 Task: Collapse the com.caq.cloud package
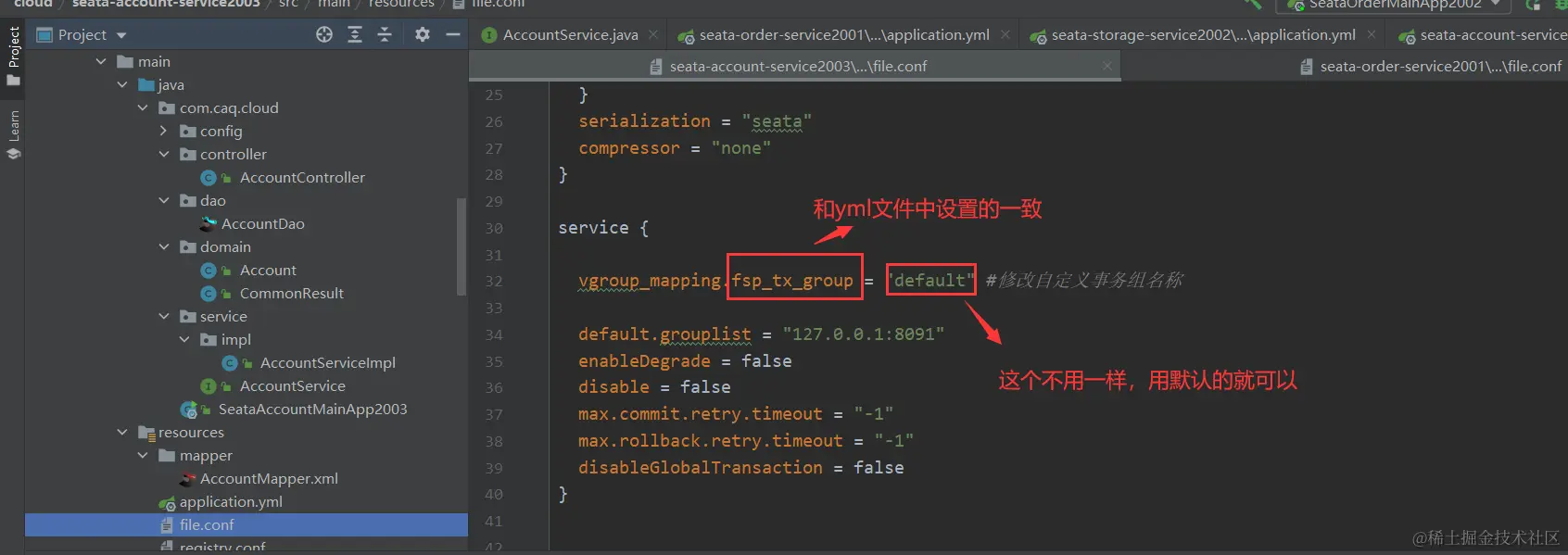(x=143, y=107)
